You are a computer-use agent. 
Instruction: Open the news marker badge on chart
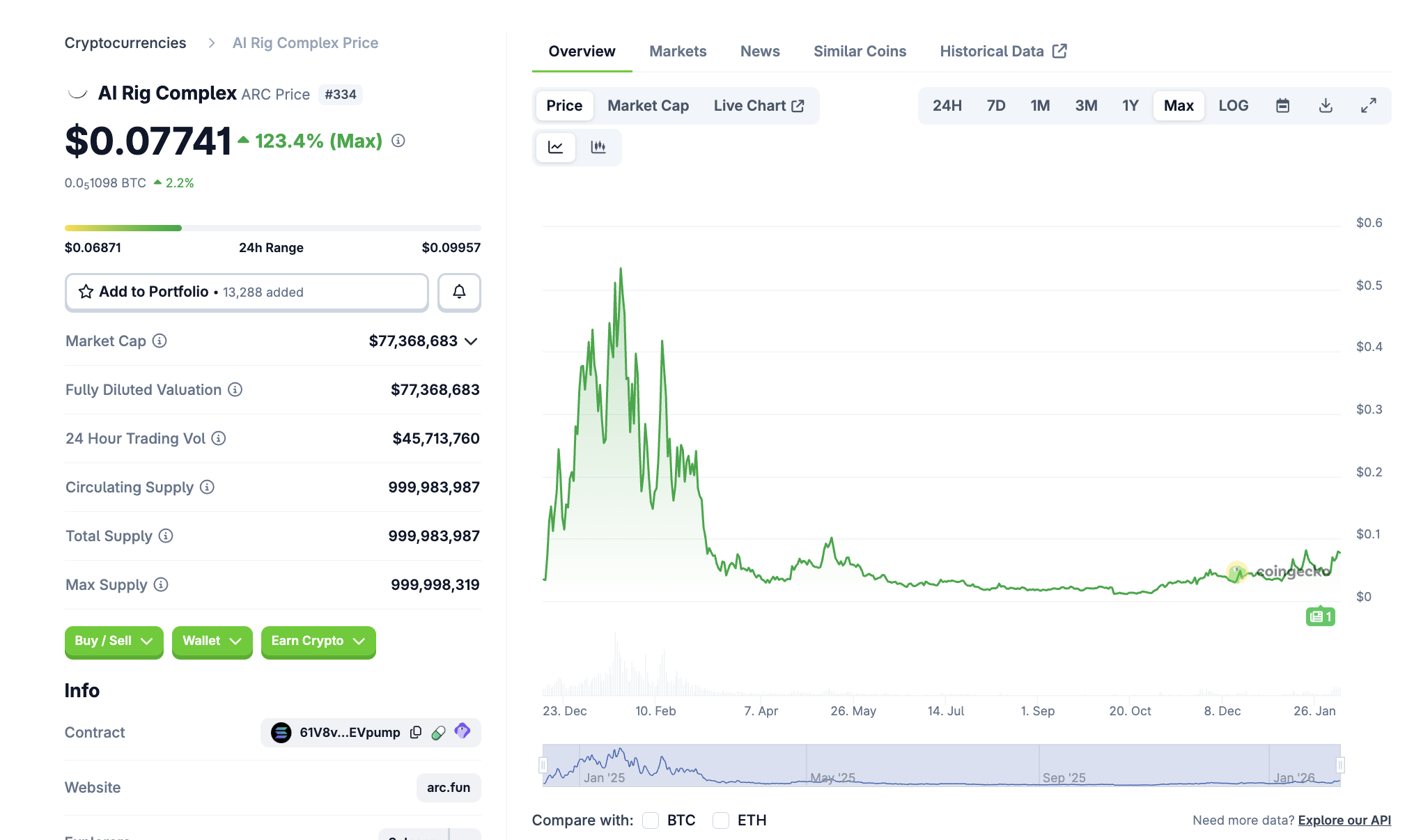[x=1320, y=616]
